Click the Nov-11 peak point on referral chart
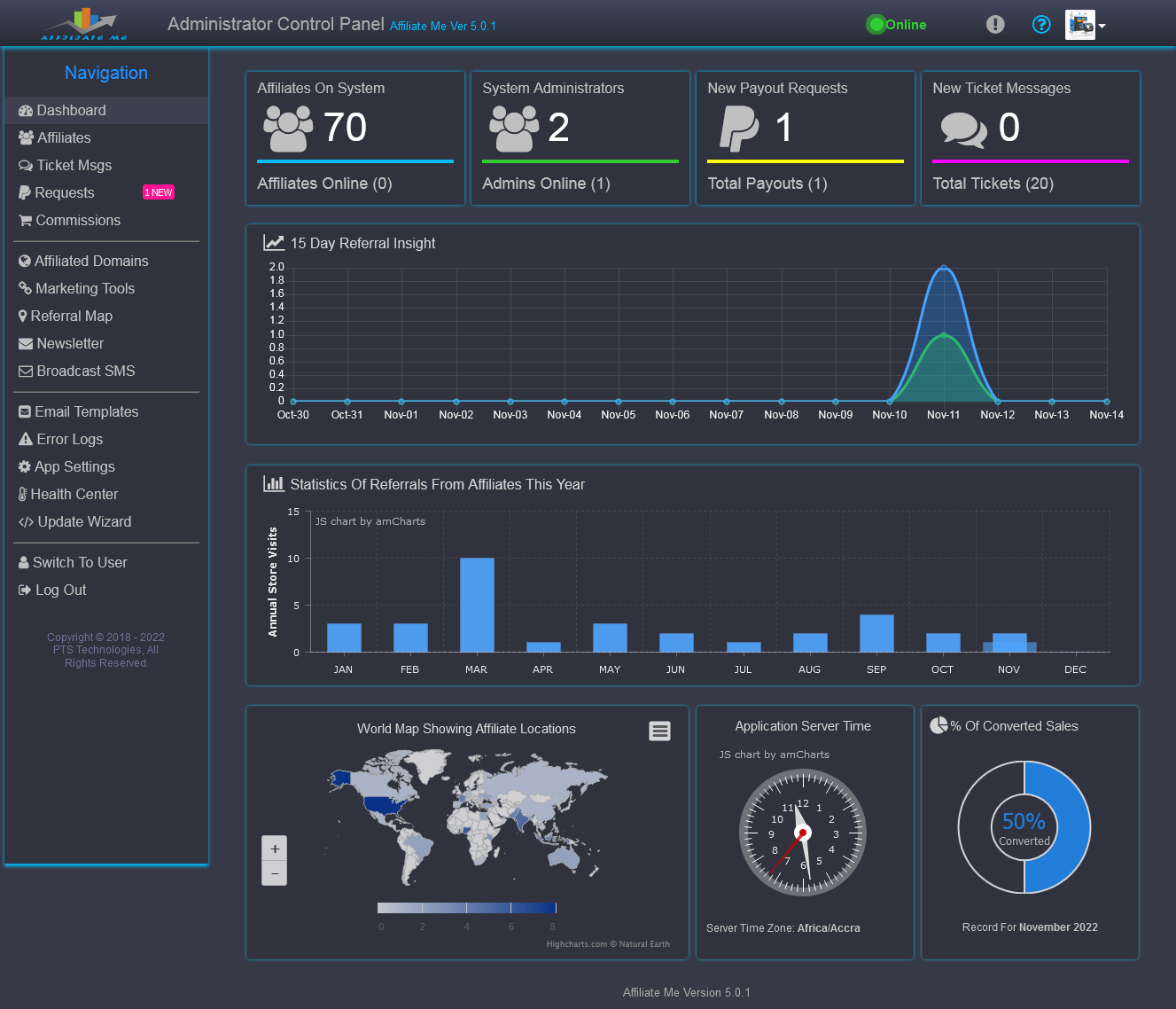This screenshot has width=1176, height=1009. 944,267
